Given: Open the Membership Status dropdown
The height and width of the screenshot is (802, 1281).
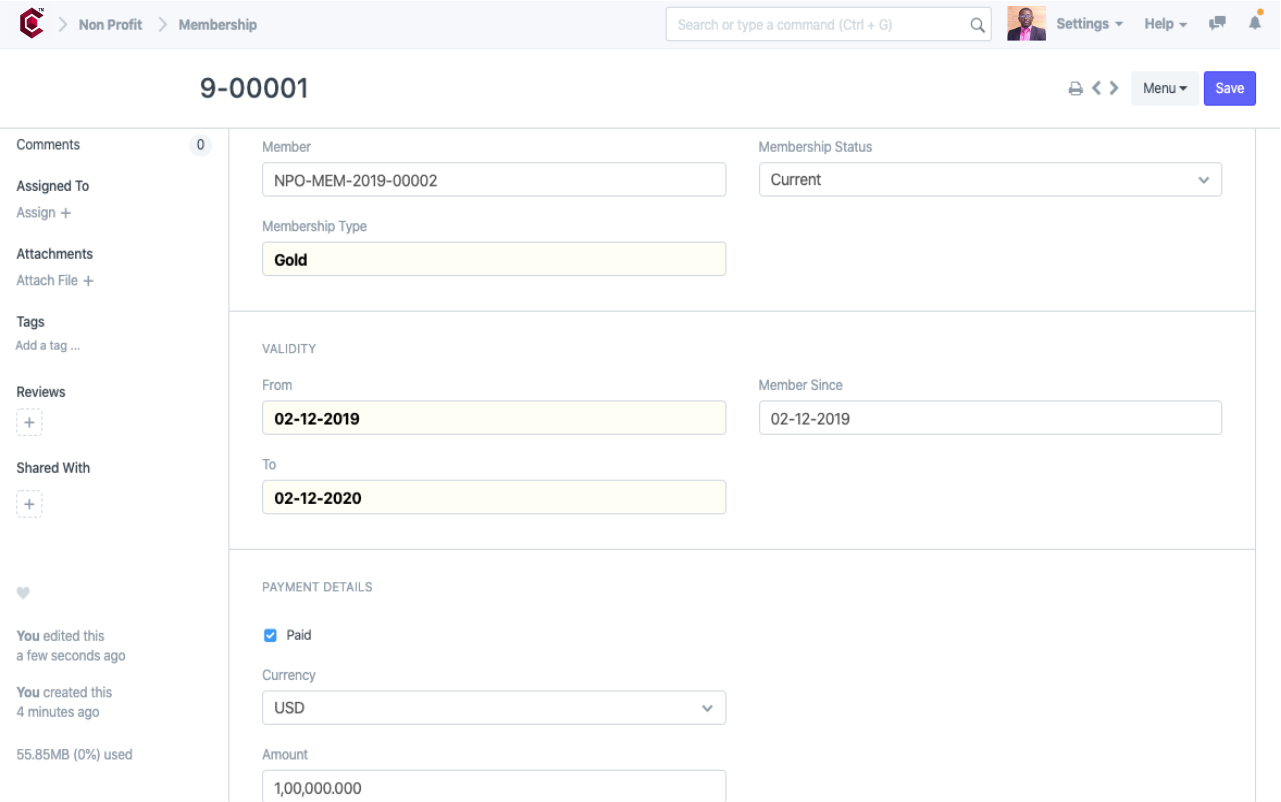Looking at the screenshot, I should click(x=990, y=180).
